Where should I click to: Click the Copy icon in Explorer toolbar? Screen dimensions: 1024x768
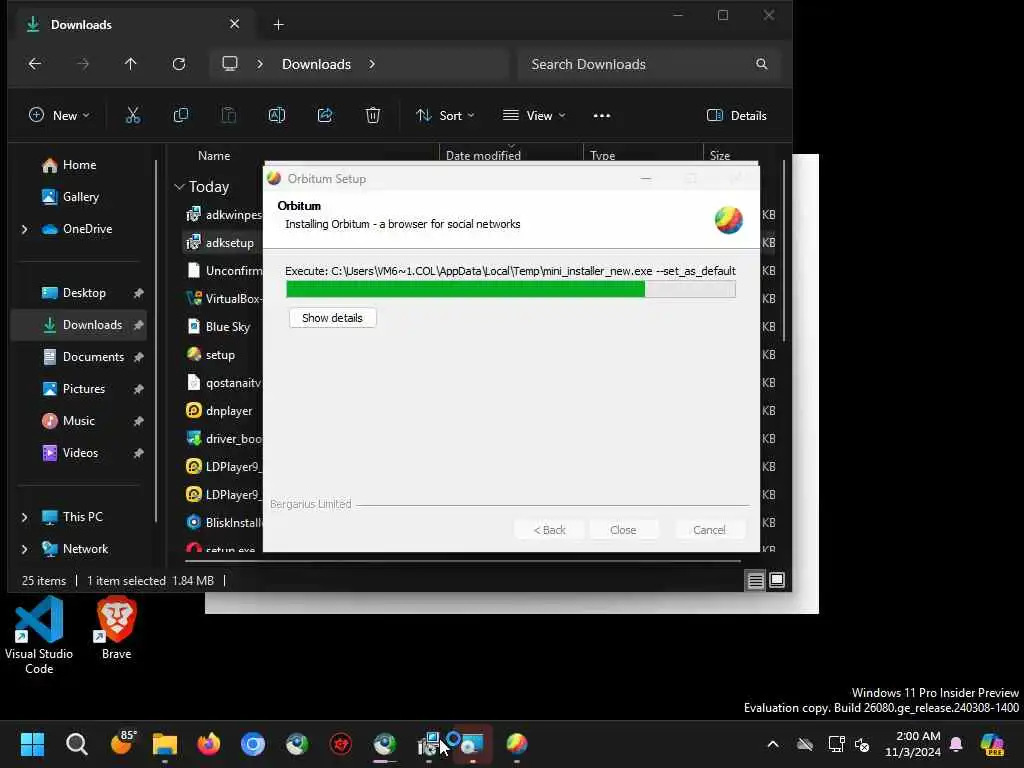[x=181, y=116]
